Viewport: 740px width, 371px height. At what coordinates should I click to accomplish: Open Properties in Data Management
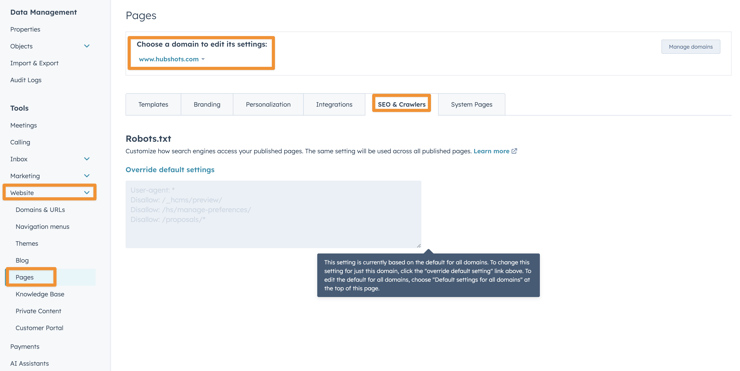(x=25, y=29)
